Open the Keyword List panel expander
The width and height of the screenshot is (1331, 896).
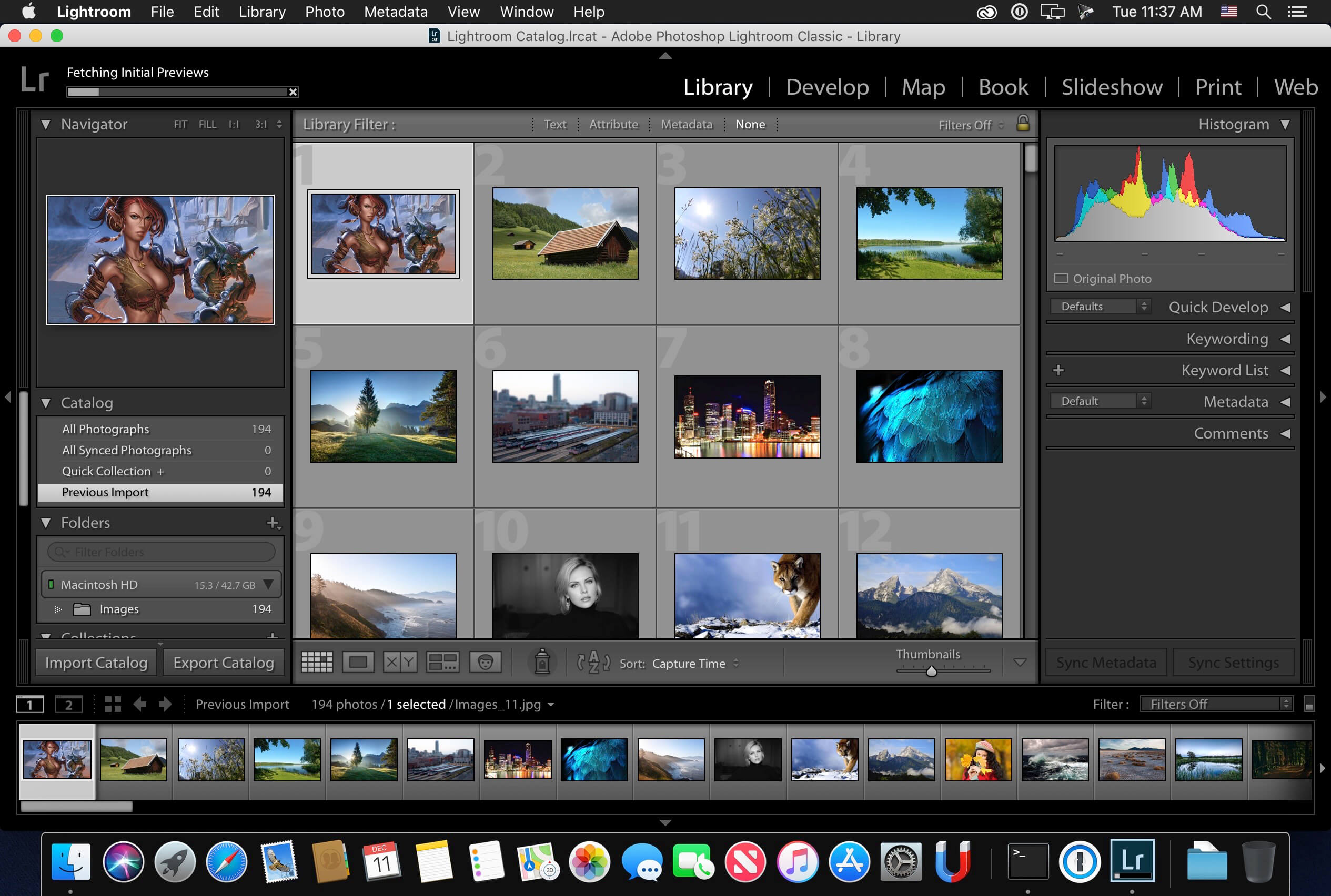point(1284,370)
